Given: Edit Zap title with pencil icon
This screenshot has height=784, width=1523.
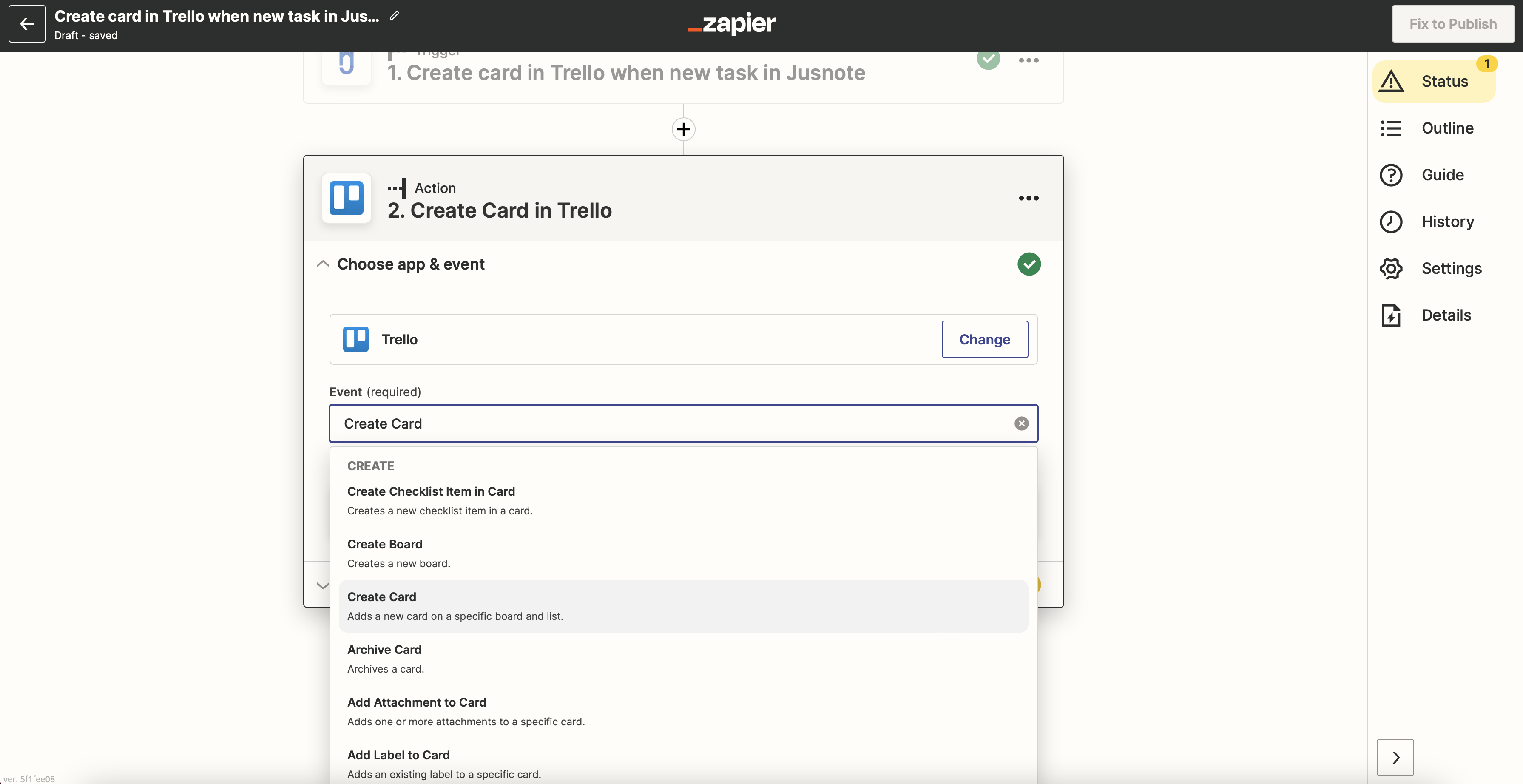Looking at the screenshot, I should coord(395,16).
